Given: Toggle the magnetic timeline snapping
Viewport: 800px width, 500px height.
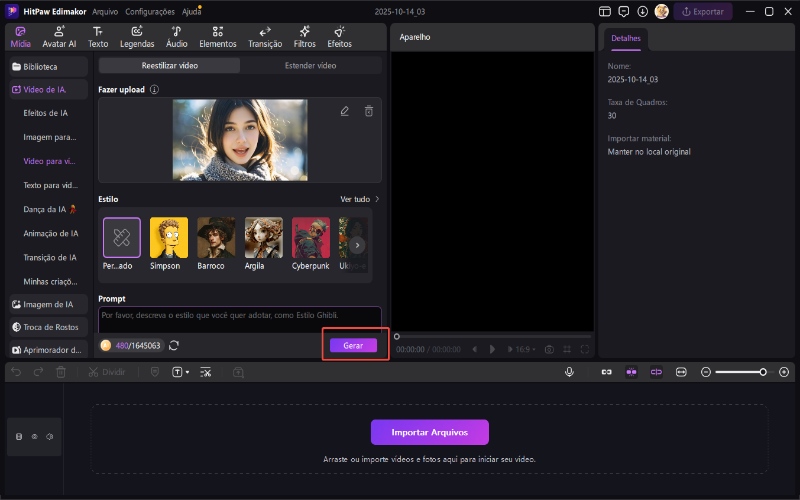Looking at the screenshot, I should (x=631, y=372).
